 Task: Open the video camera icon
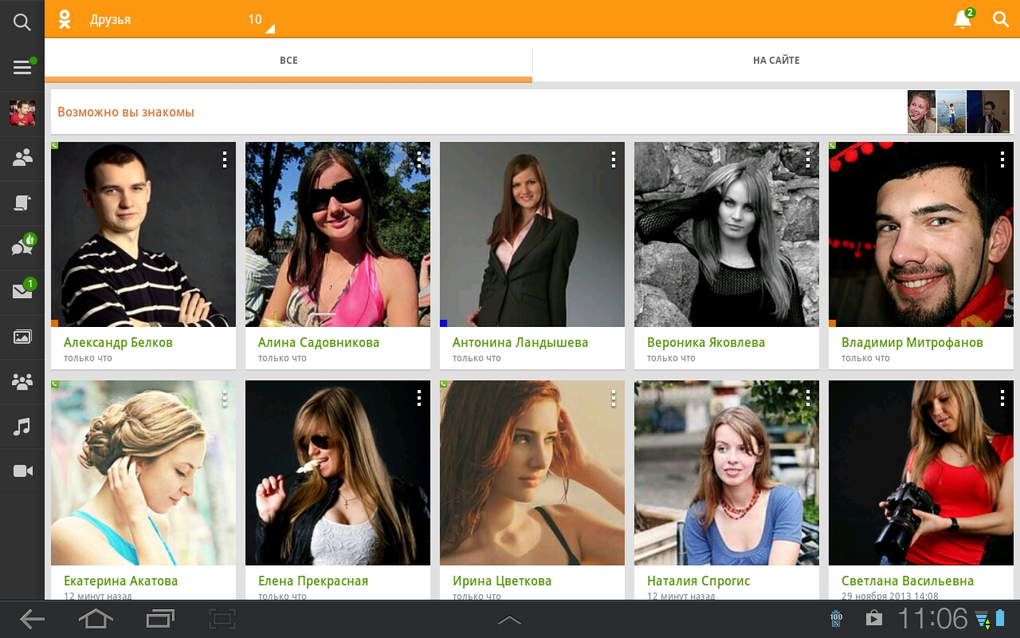22,471
